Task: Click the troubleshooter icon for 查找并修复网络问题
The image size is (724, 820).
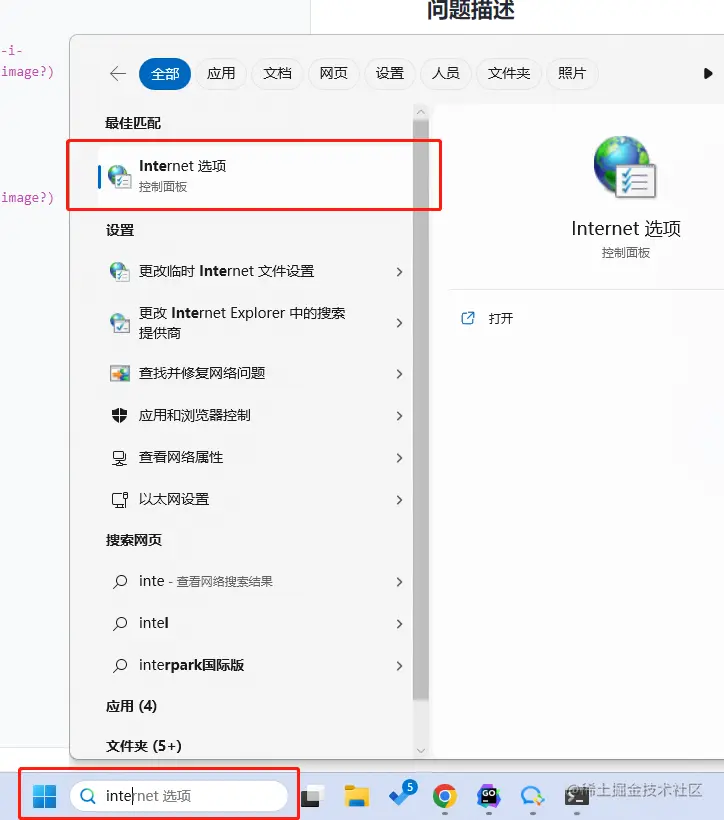Action: 120,373
